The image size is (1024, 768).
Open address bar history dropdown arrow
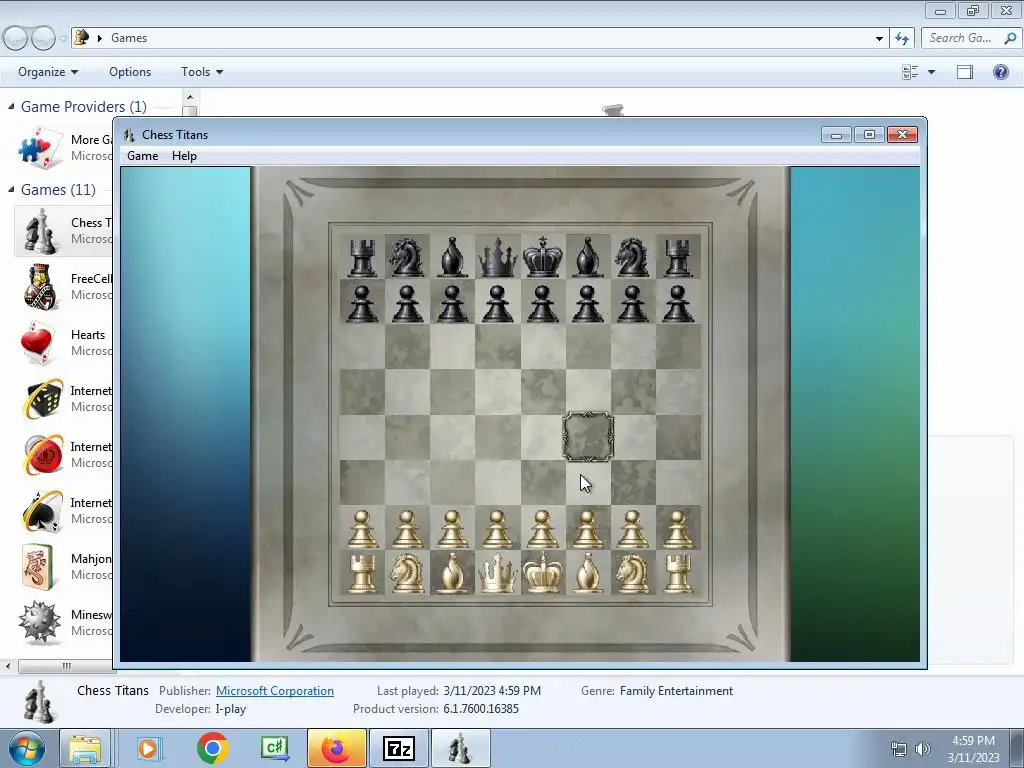[879, 39]
